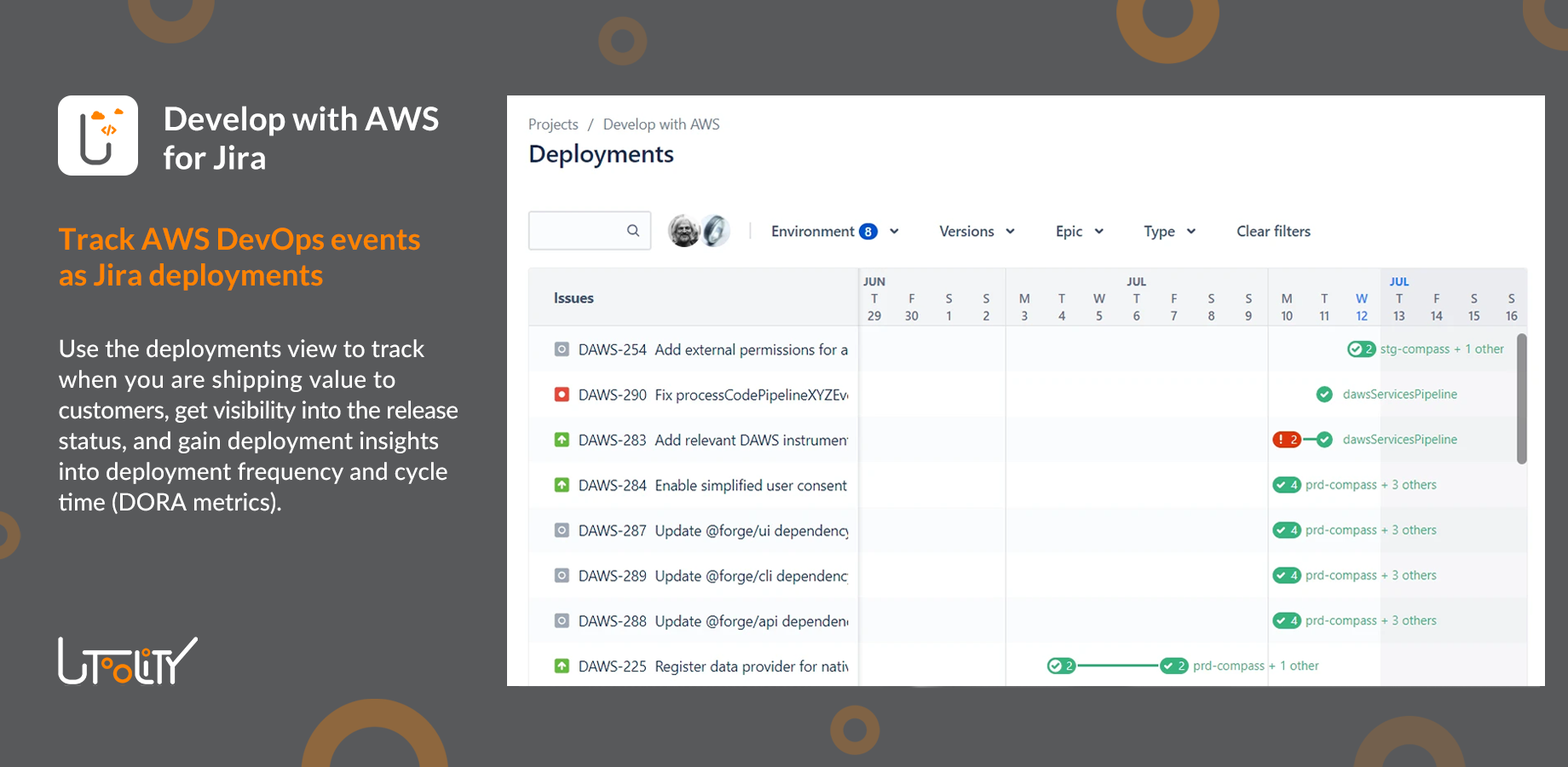Open DAWS-254 successful deployments badge
Image resolution: width=1568 pixels, height=767 pixels.
[x=1361, y=349]
